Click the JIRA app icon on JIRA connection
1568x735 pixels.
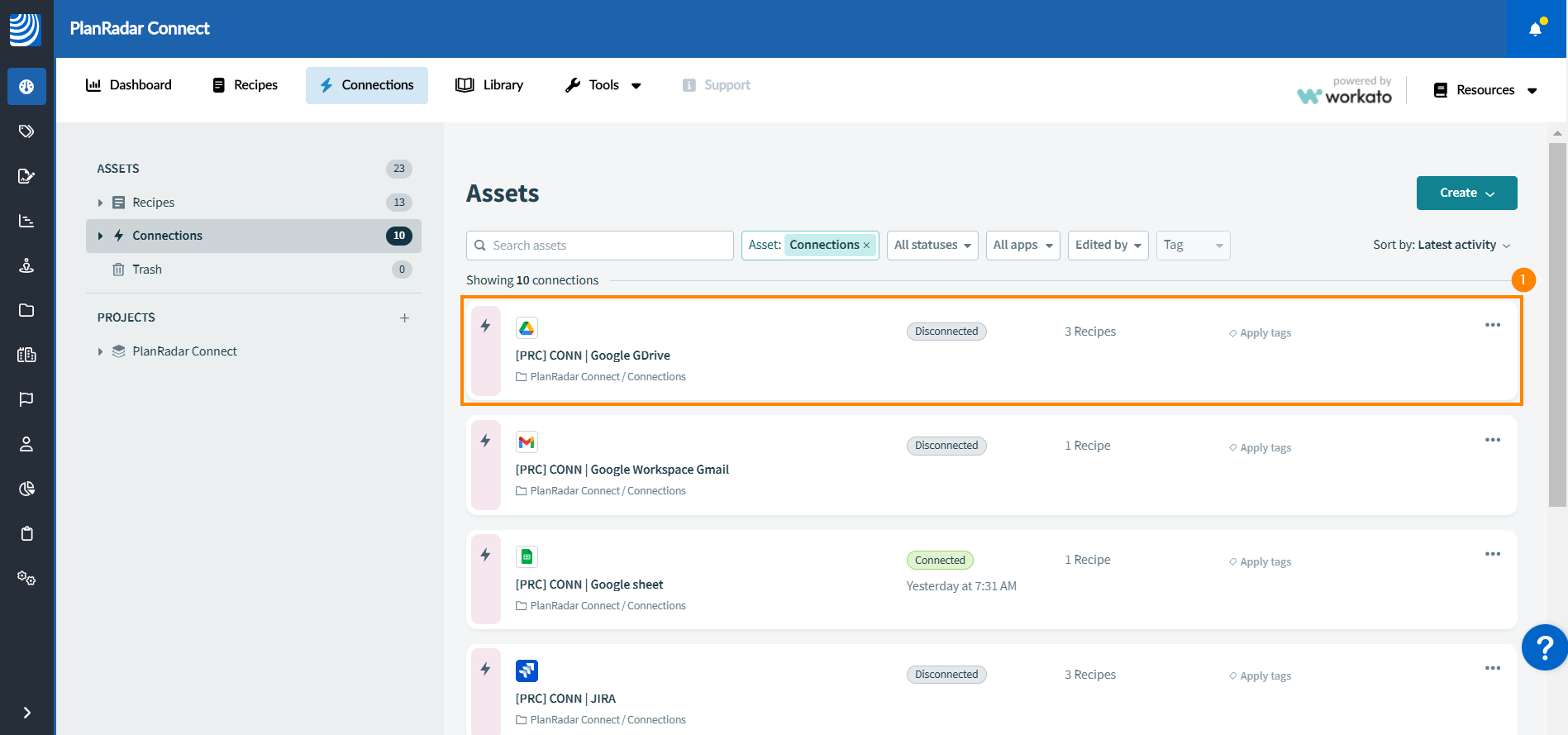527,671
